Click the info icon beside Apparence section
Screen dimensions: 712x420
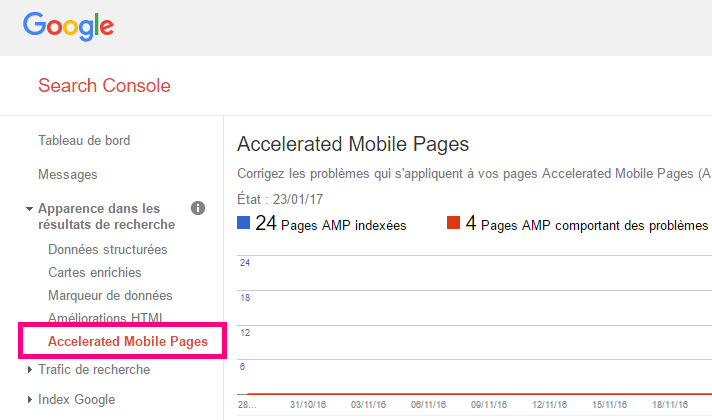[x=198, y=208]
